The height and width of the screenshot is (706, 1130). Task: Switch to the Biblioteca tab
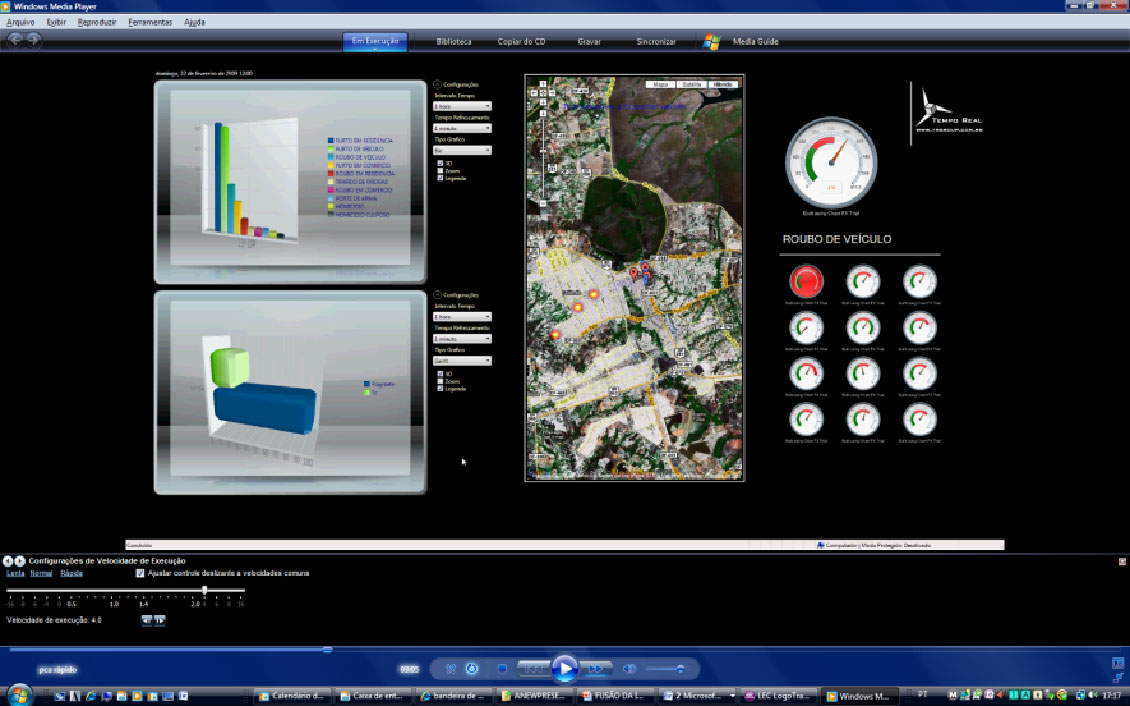[453, 42]
